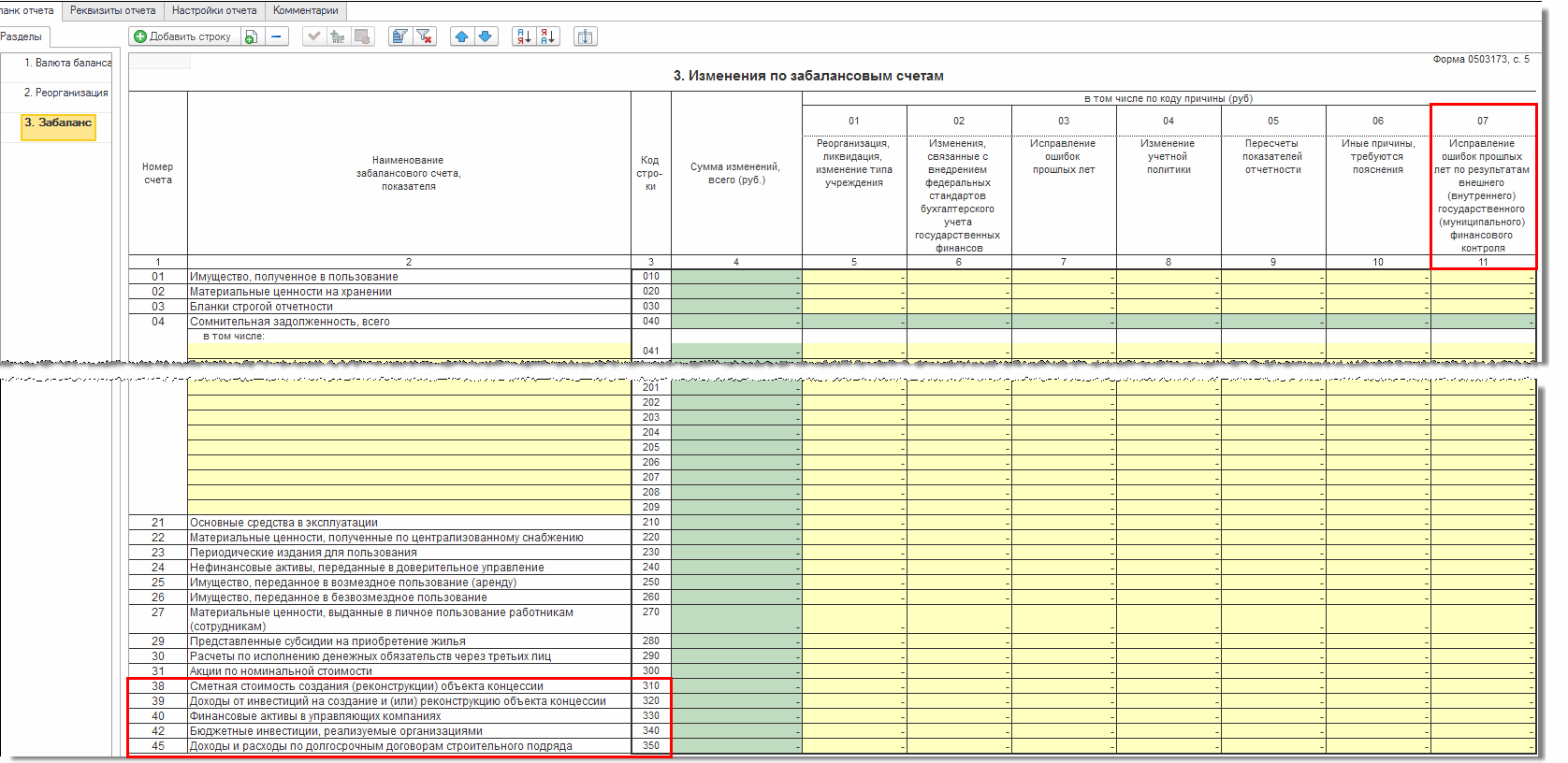The width and height of the screenshot is (1568, 763).
Task: Click row 'Акции по номинальной стоимости'
Action: point(409,671)
